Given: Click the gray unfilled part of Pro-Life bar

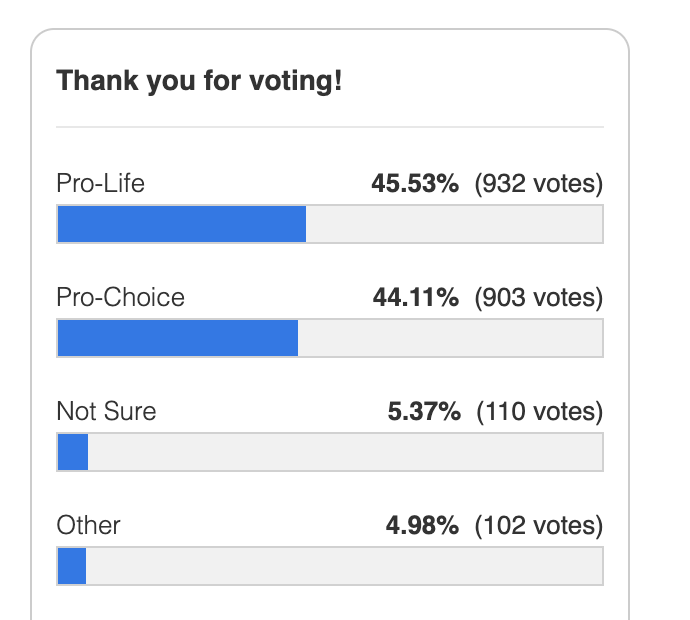Looking at the screenshot, I should [x=454, y=224].
